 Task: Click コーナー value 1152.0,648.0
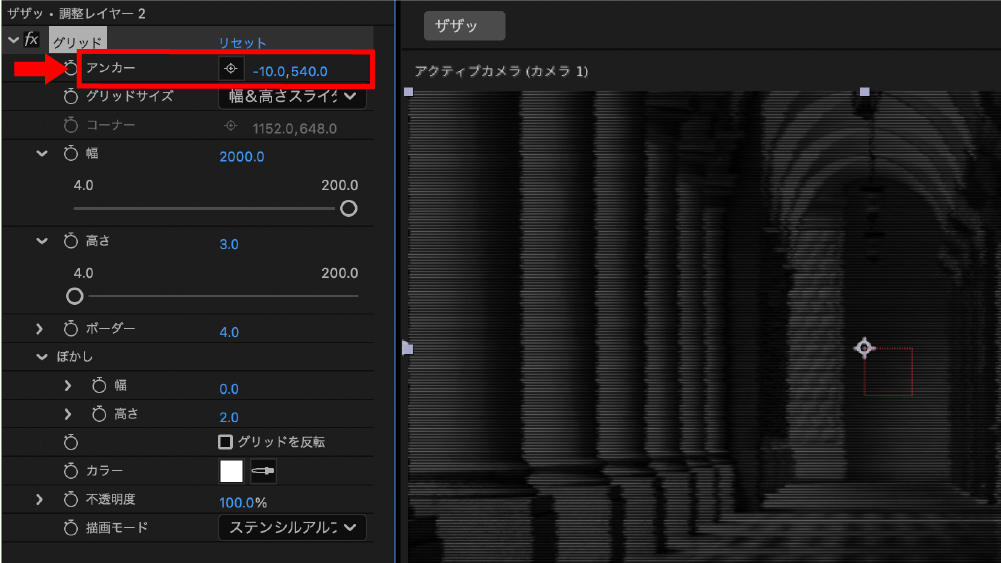tap(294, 128)
